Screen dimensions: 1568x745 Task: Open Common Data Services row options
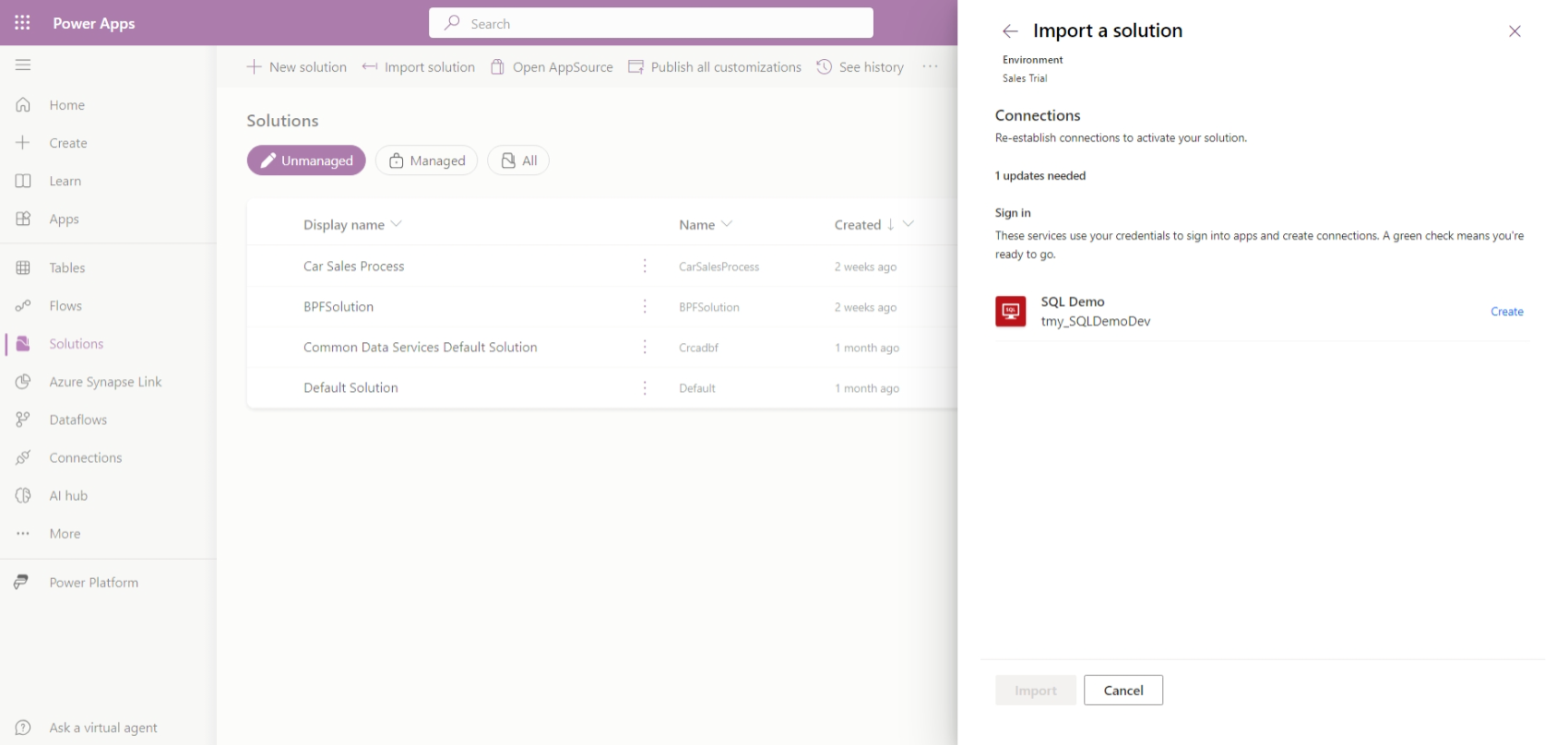645,348
